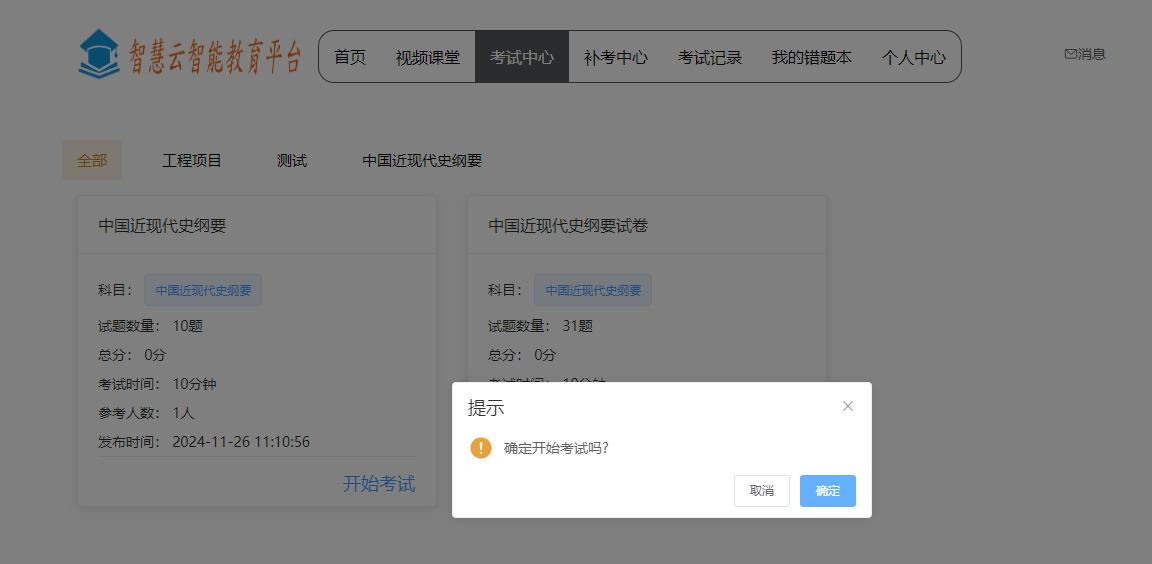
Task: Open 补考中心 navigation item
Action: (616, 57)
